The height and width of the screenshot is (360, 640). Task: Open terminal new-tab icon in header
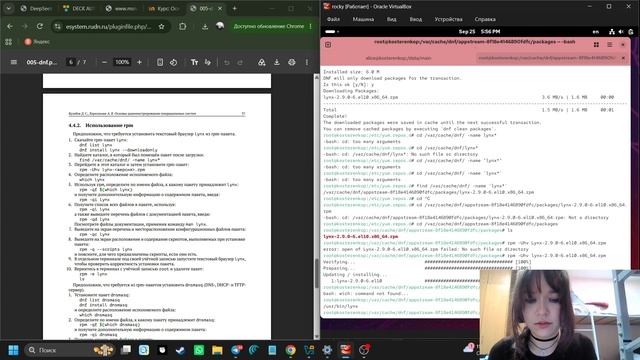(x=328, y=44)
